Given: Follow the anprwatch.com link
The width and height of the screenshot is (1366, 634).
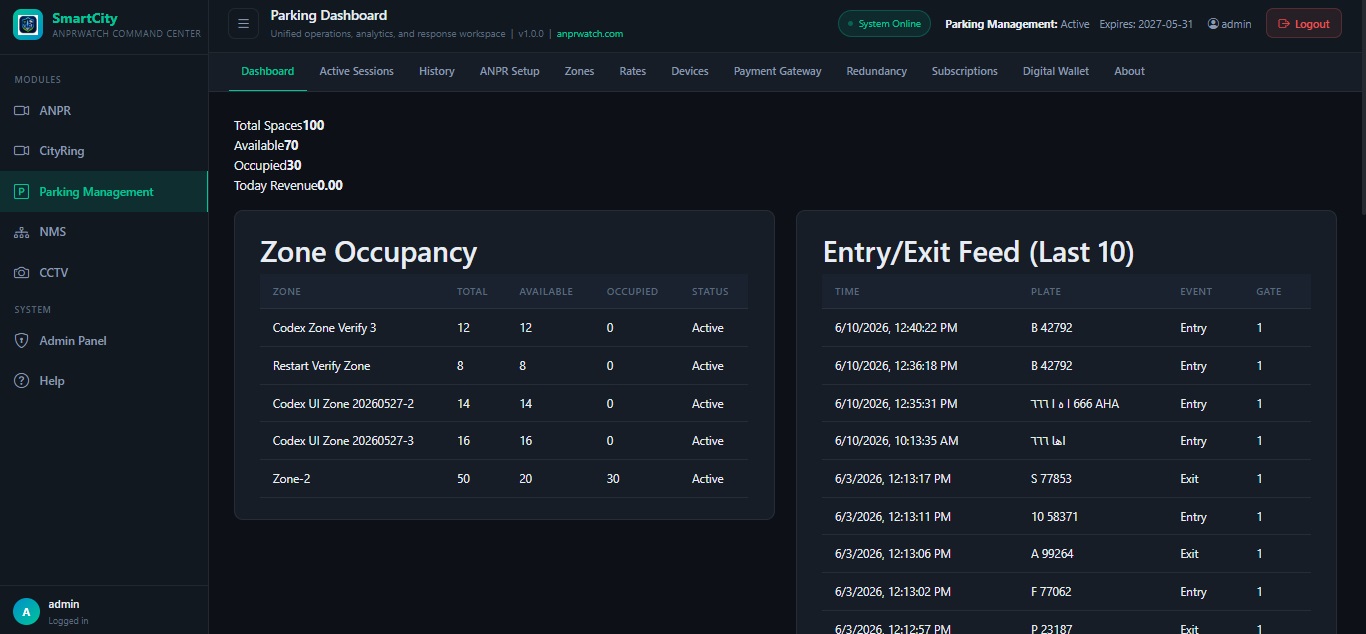Looking at the screenshot, I should coord(590,34).
